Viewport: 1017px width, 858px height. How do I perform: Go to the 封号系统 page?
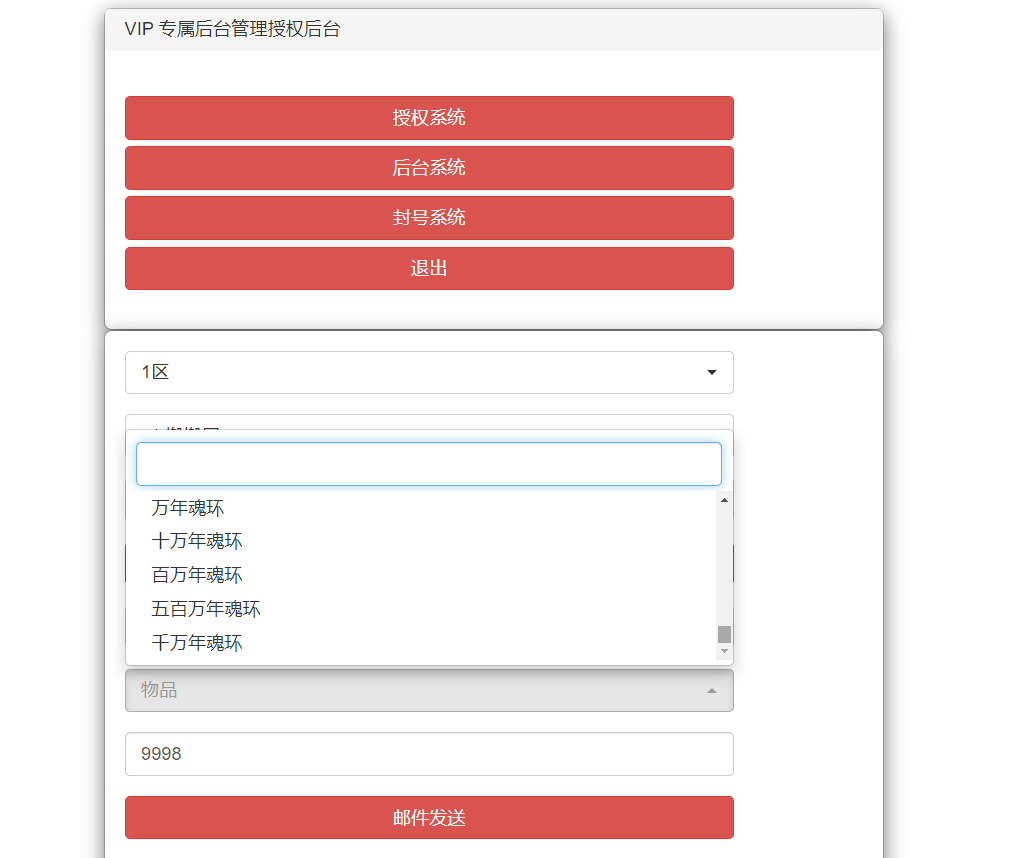[429, 218]
